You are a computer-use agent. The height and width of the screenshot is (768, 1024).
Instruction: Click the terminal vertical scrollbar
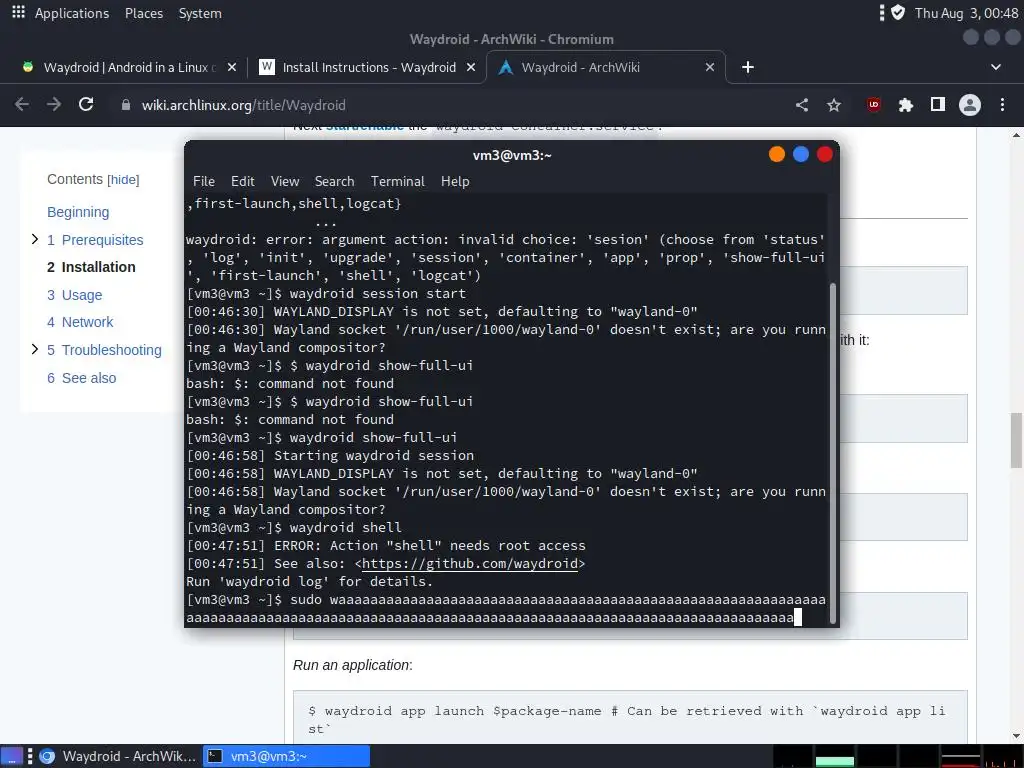tap(833, 452)
